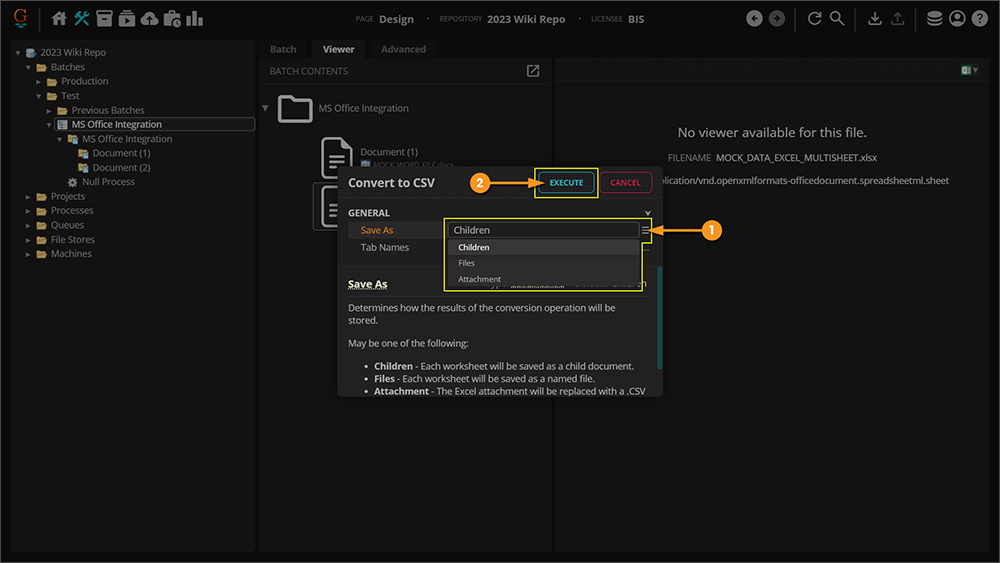Collapse the GENERAL section chevron
This screenshot has width=1000, height=563.
click(x=647, y=213)
